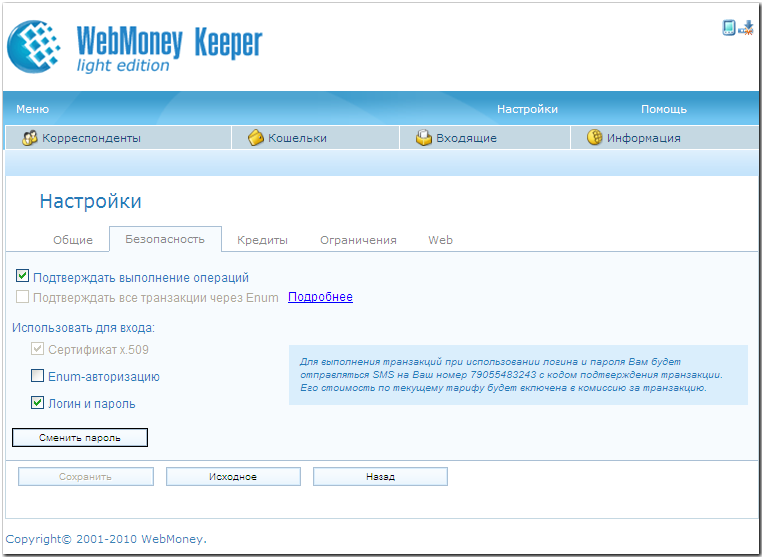
Task: Click the SMS confirmation info note
Action: coord(518,375)
